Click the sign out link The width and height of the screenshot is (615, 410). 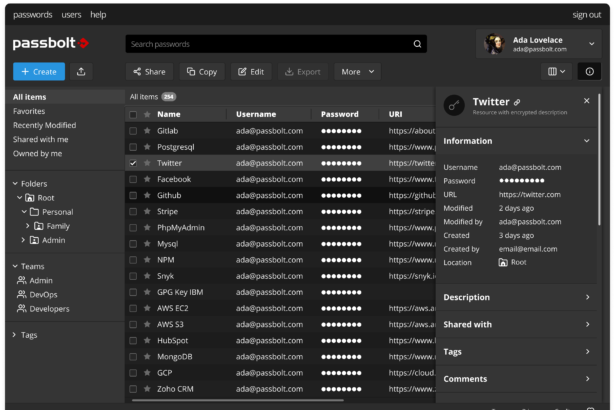586,15
